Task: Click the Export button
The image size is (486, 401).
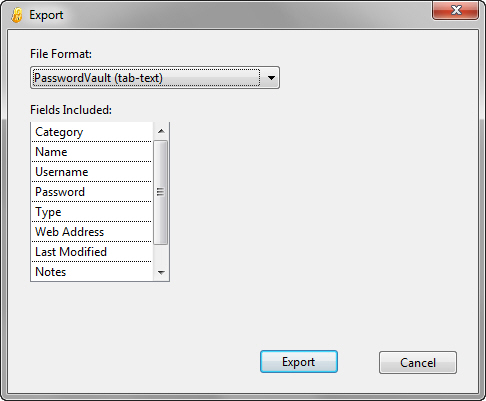Action: pyautogui.click(x=299, y=362)
